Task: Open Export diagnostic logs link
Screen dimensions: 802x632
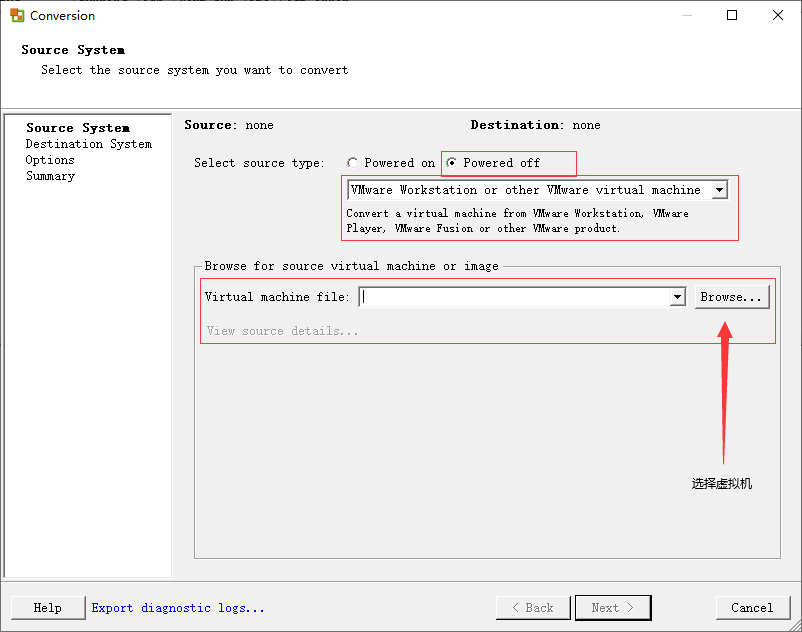Action: tap(178, 608)
